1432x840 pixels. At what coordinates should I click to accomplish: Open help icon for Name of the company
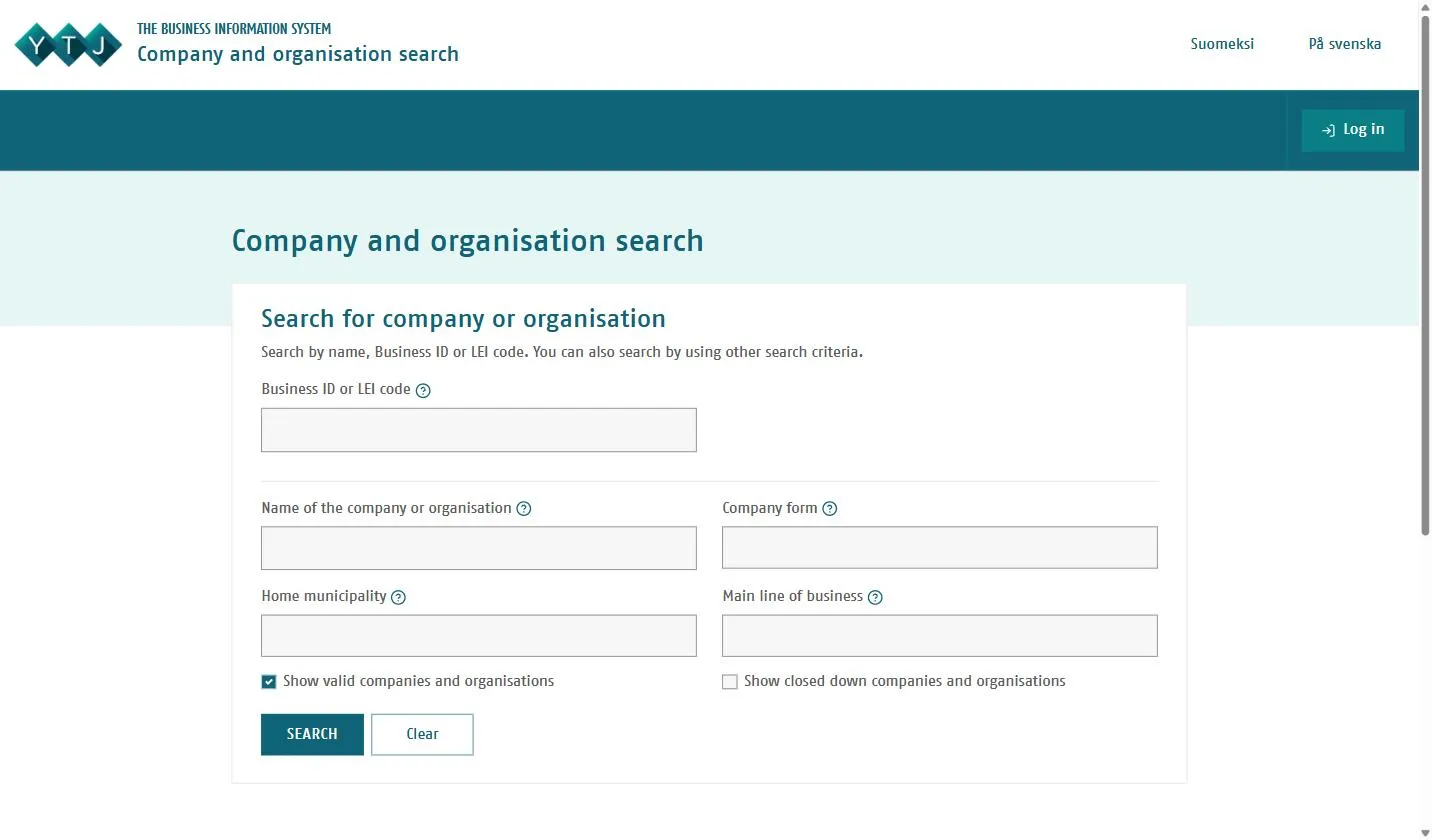[524, 509]
